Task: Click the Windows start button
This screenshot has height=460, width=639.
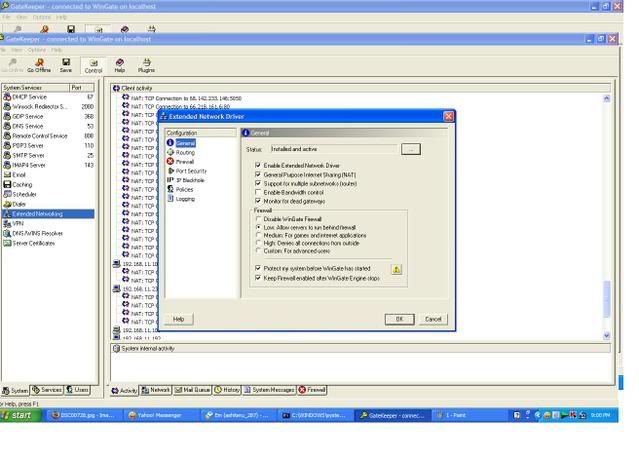Action: click(x=20, y=416)
